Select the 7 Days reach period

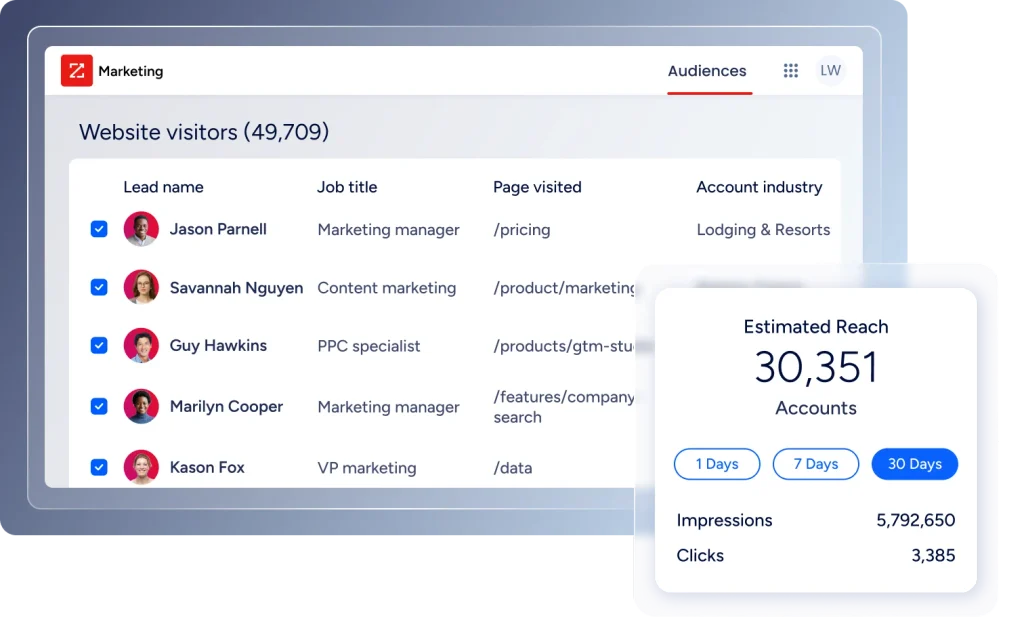[x=816, y=464]
